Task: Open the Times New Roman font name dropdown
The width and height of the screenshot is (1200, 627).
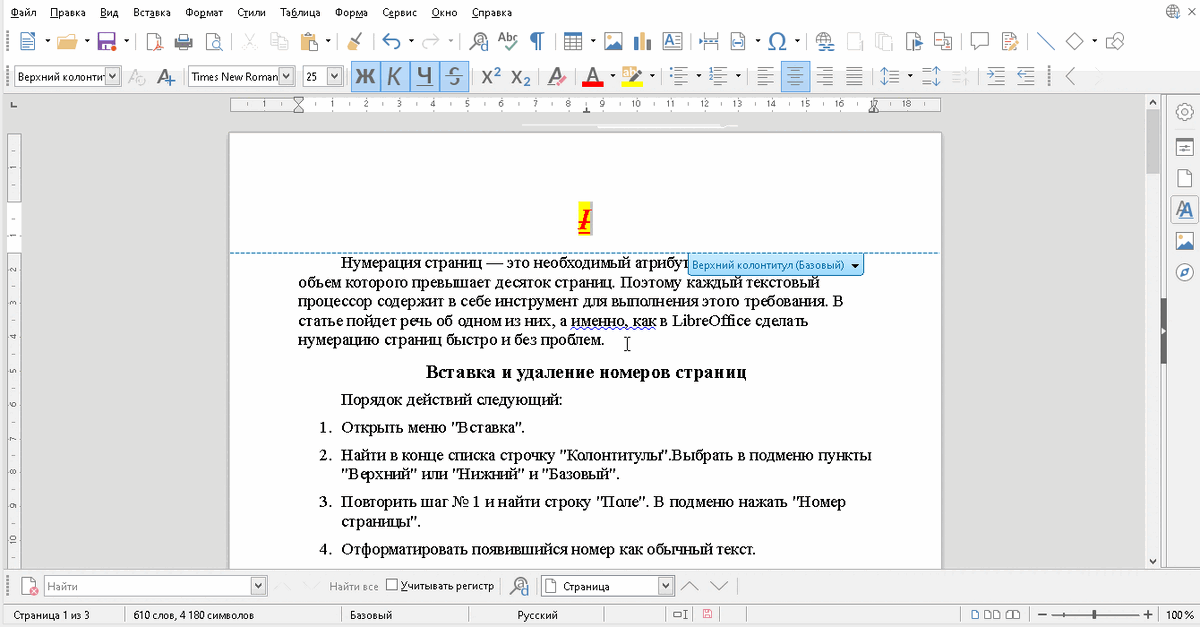Action: click(287, 76)
